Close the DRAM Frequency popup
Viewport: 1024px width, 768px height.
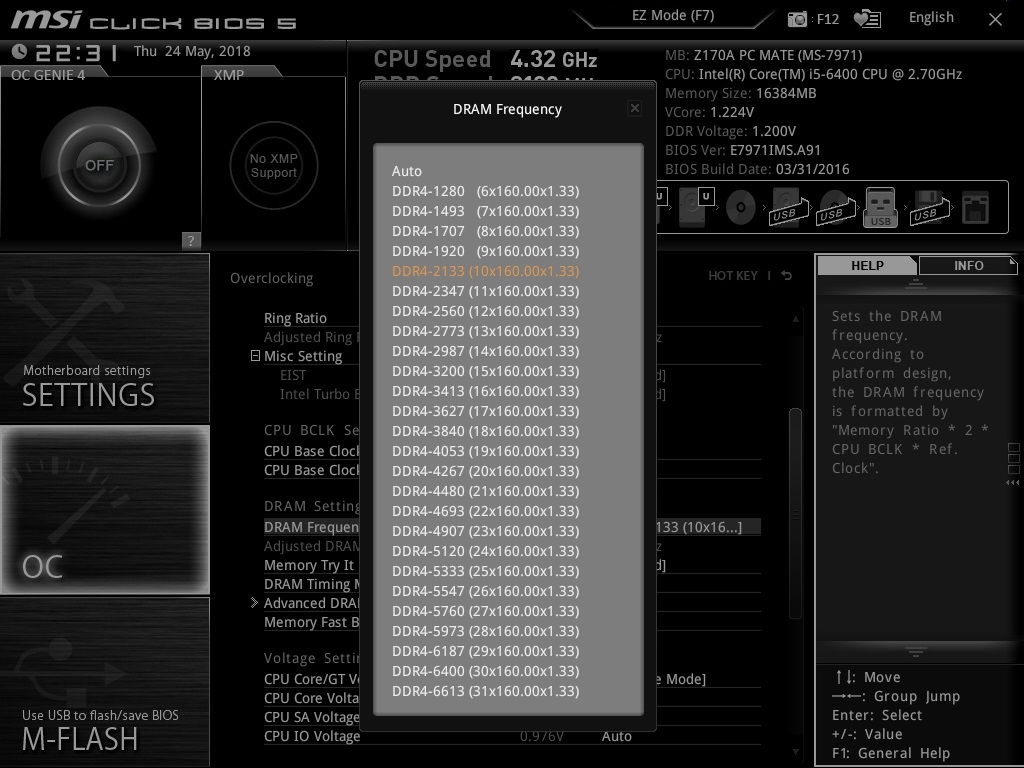point(634,108)
